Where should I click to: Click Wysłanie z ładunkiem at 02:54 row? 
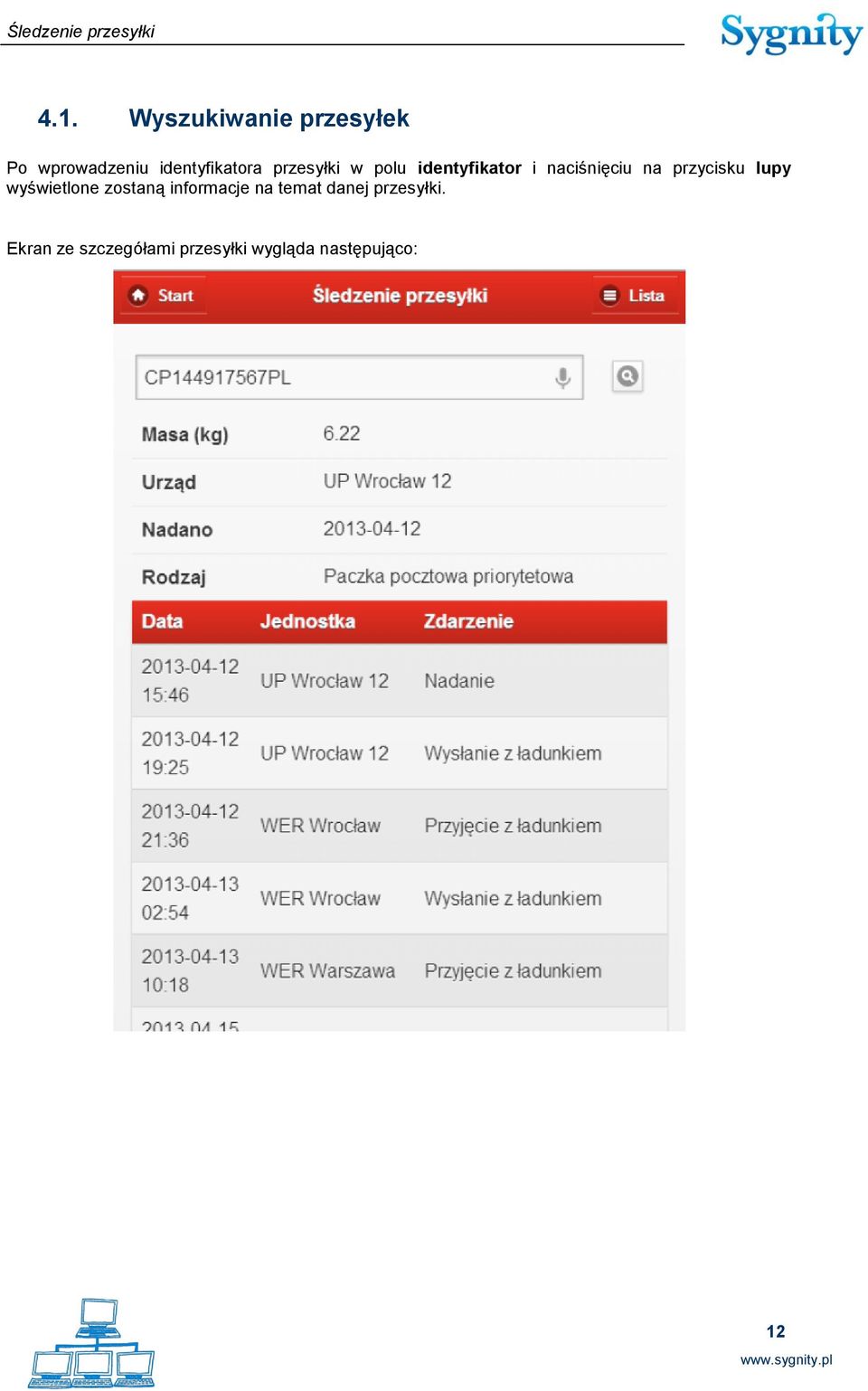(x=513, y=898)
